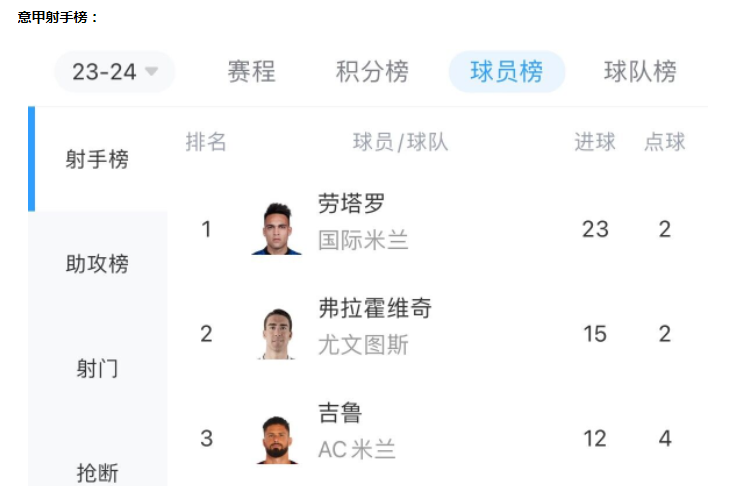The height and width of the screenshot is (486, 733).
Task: Click team name 尤文图斯
Action: pos(363,345)
